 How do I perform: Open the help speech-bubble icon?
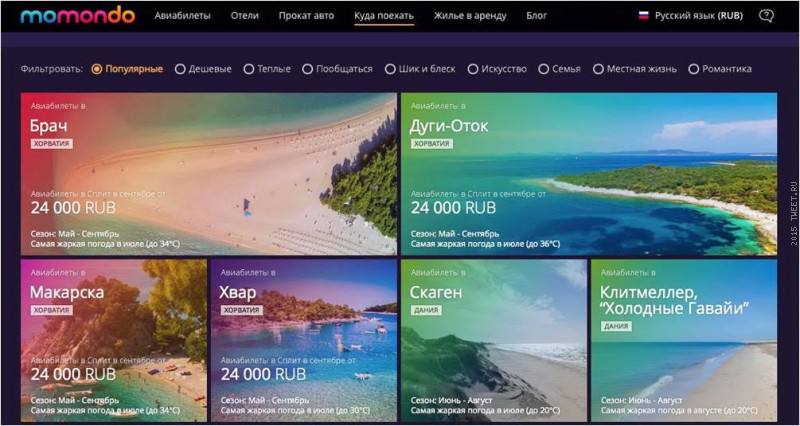766,16
